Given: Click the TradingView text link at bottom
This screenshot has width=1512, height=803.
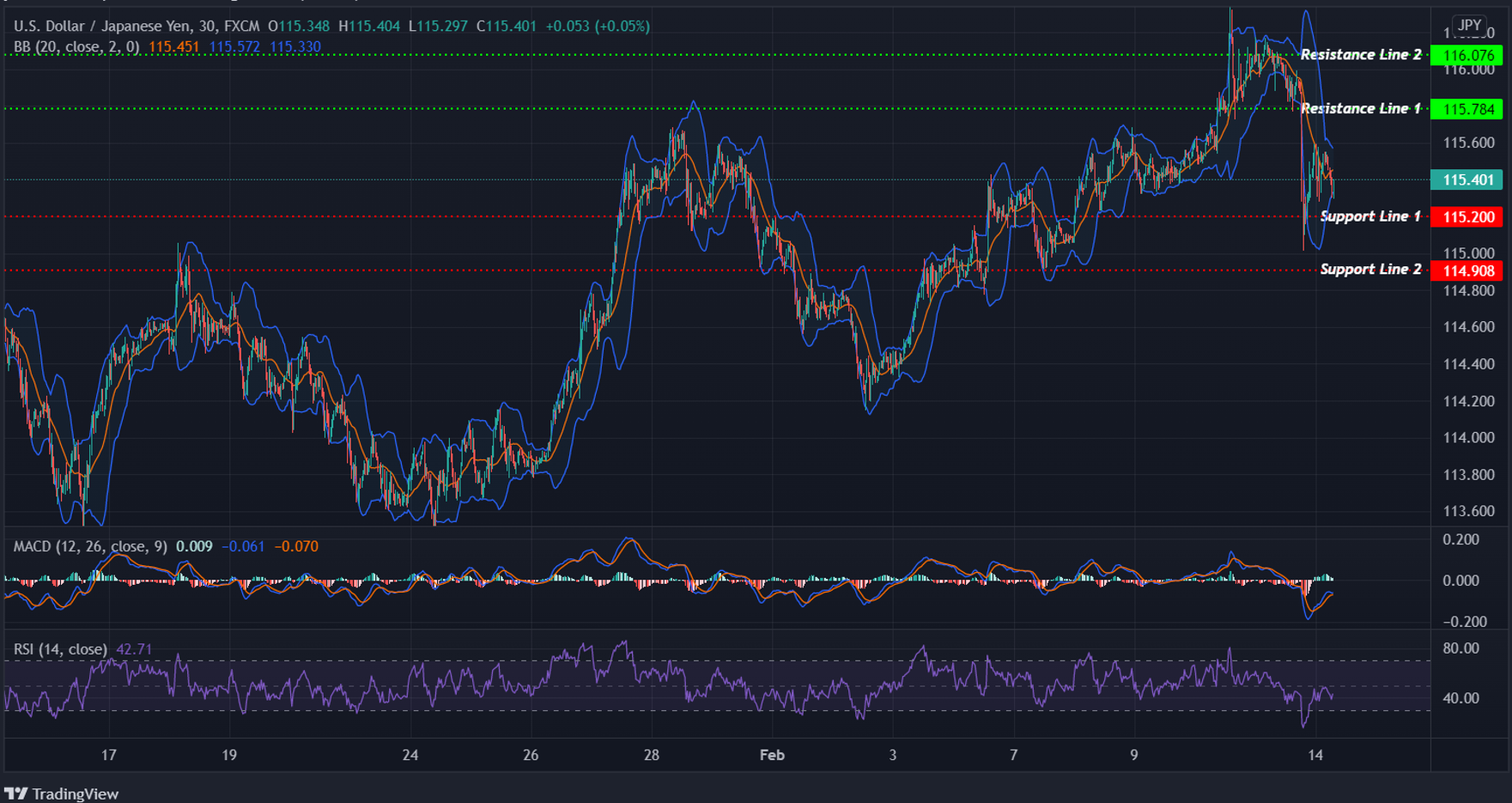Looking at the screenshot, I should (x=78, y=794).
